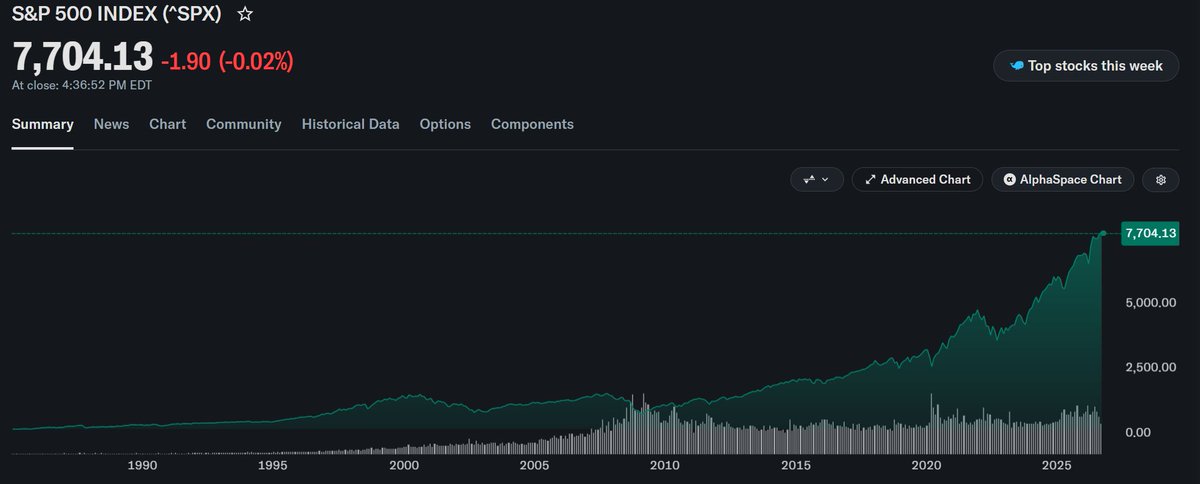Click the 1995 label on time axis
This screenshot has width=1200, height=484.
[x=273, y=466]
